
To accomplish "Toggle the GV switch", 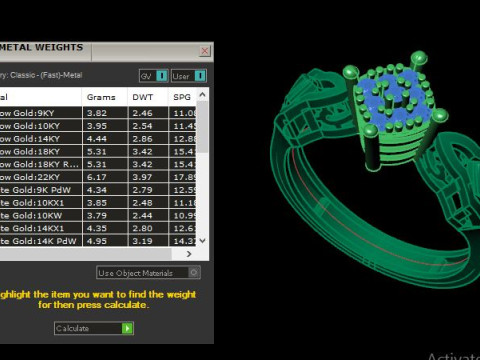I will [x=153, y=76].
